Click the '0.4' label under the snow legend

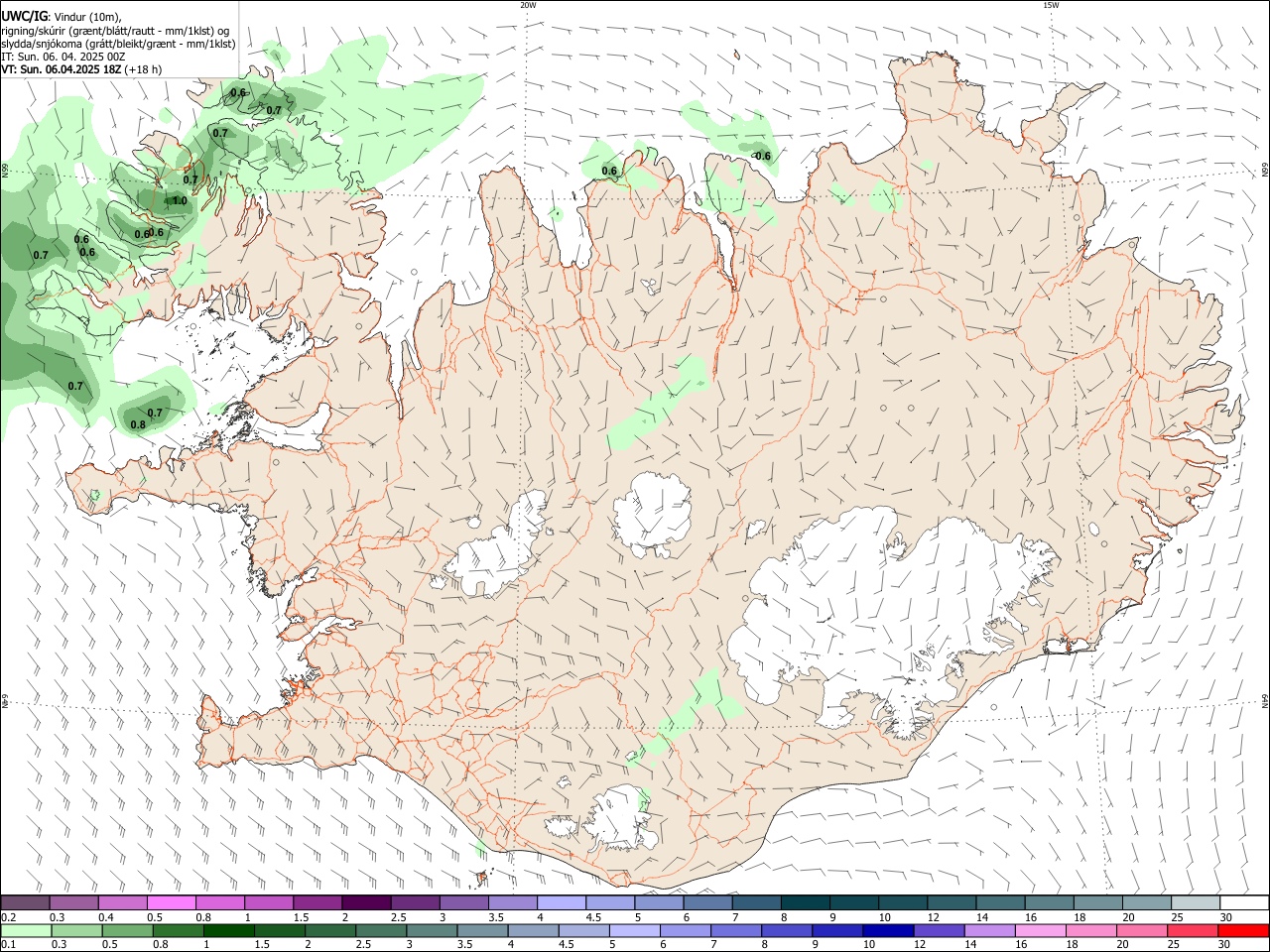106,917
